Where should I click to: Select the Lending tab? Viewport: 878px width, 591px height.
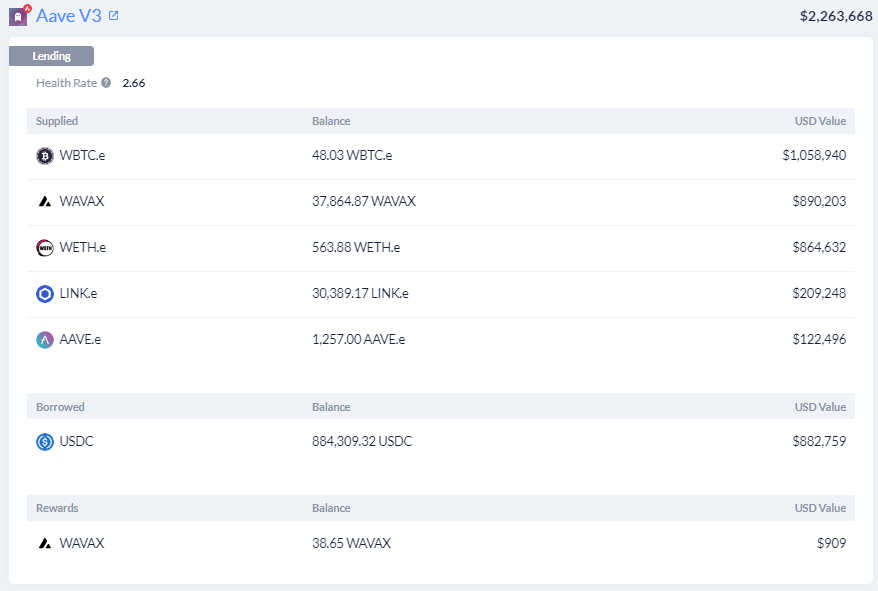point(52,56)
